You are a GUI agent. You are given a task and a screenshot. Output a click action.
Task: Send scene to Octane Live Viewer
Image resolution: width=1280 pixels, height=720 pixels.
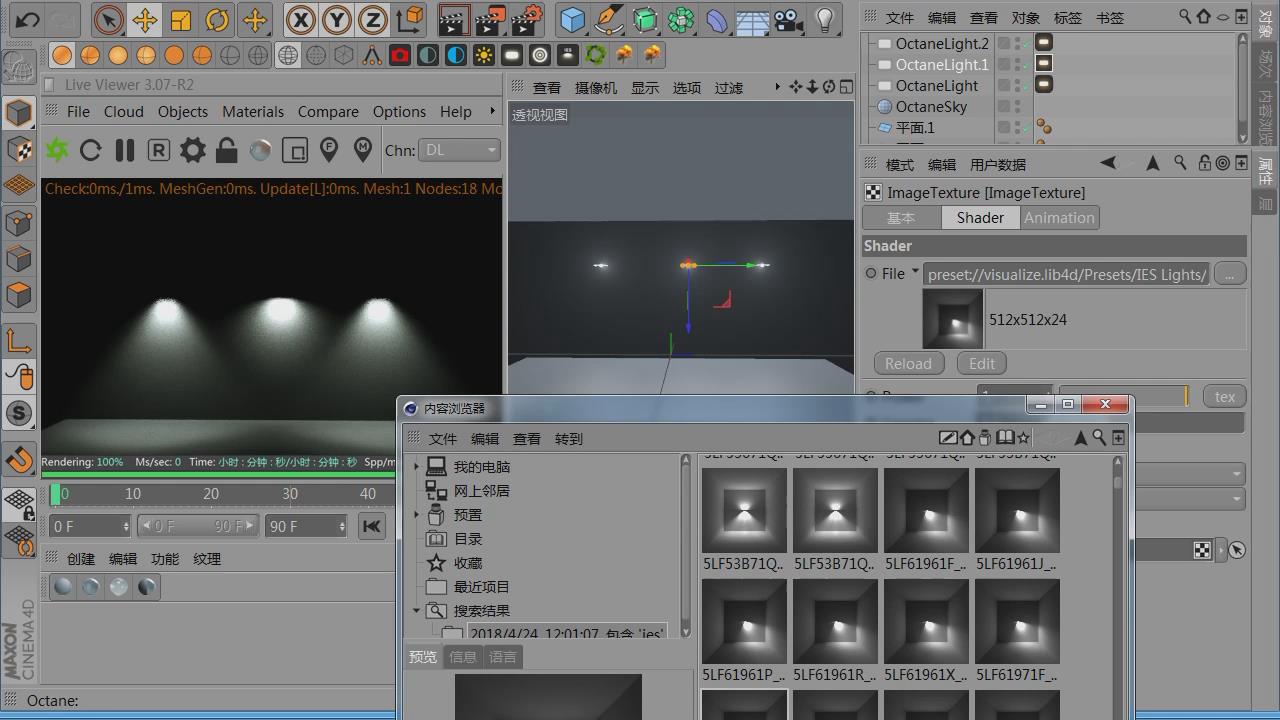(x=57, y=150)
